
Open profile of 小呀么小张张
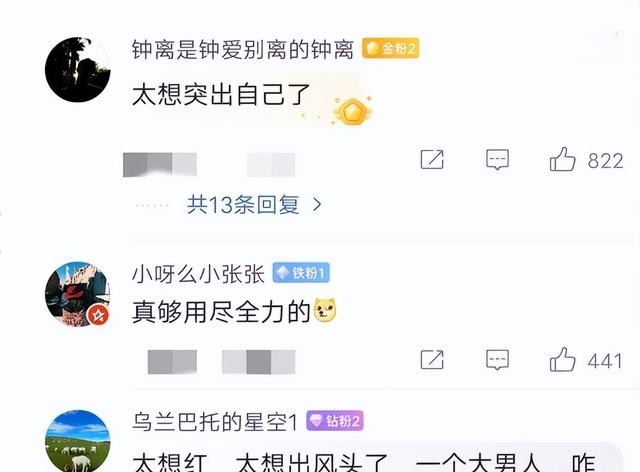pos(198,274)
